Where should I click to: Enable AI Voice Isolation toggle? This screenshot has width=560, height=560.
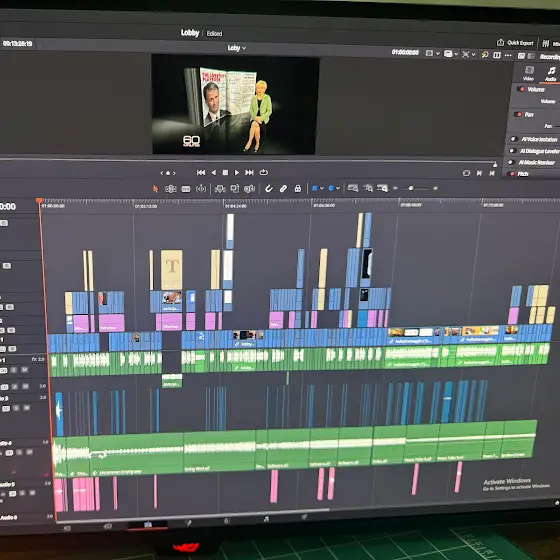tap(514, 139)
